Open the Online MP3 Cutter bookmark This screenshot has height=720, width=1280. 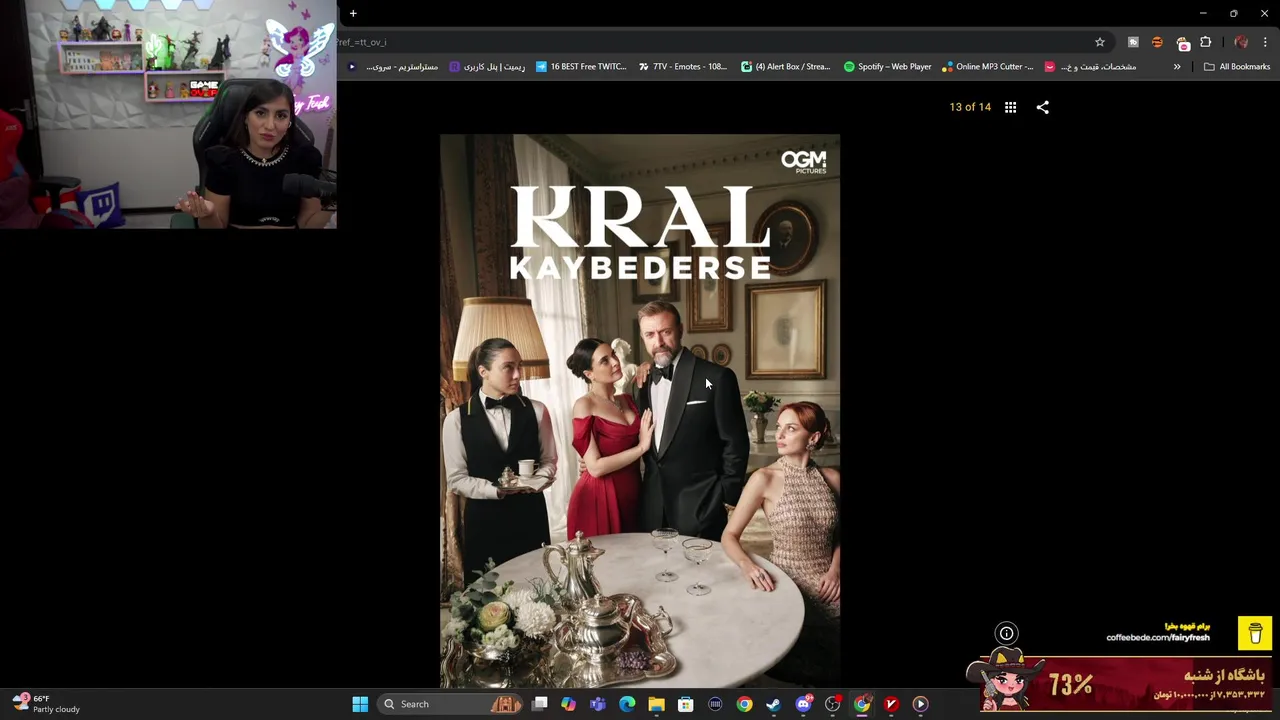(x=988, y=67)
